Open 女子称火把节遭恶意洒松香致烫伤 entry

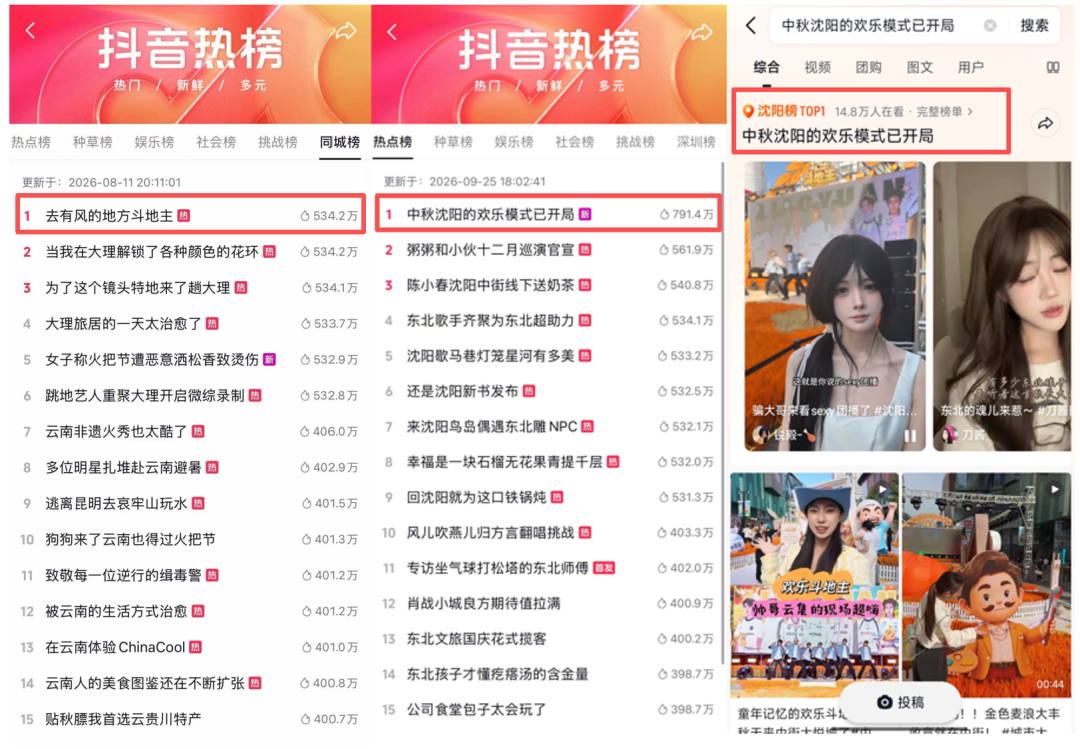click(191, 359)
